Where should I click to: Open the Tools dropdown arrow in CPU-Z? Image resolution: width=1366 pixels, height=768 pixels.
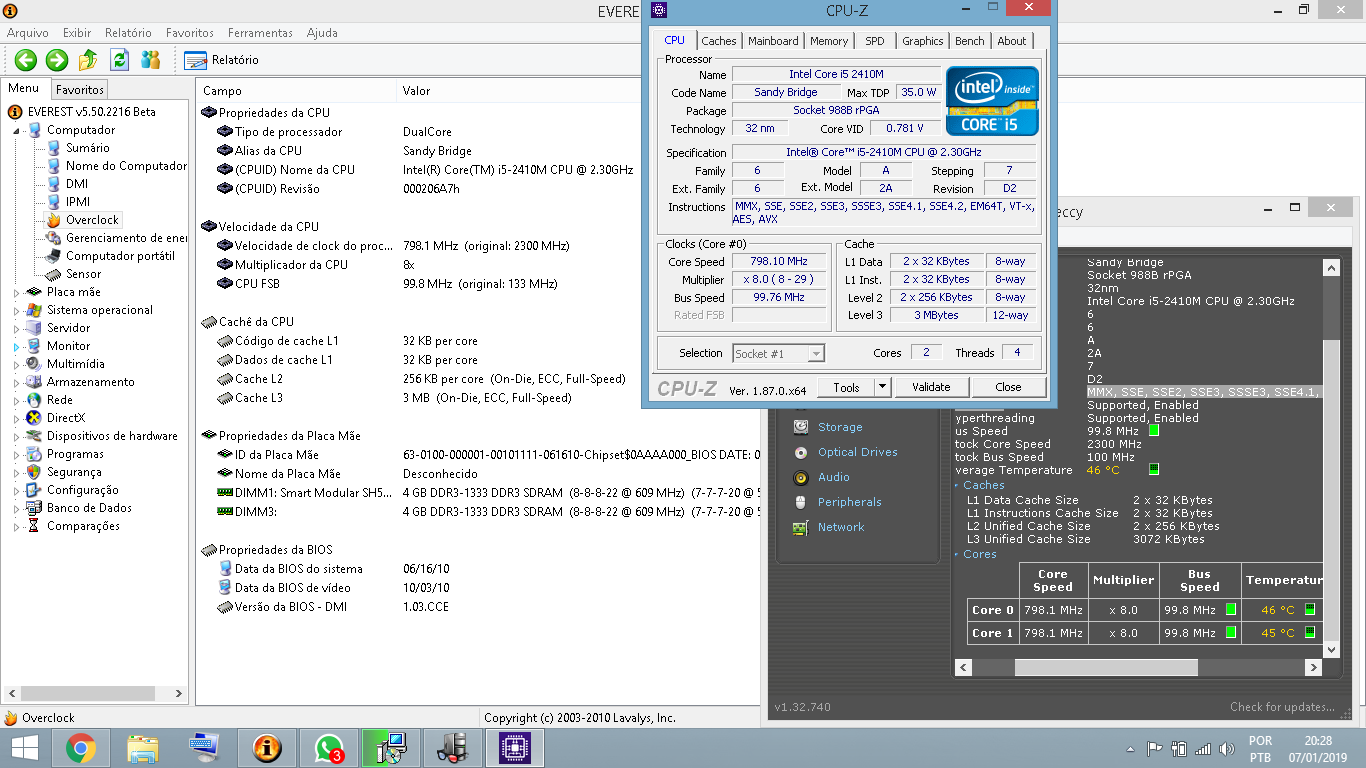coord(883,387)
